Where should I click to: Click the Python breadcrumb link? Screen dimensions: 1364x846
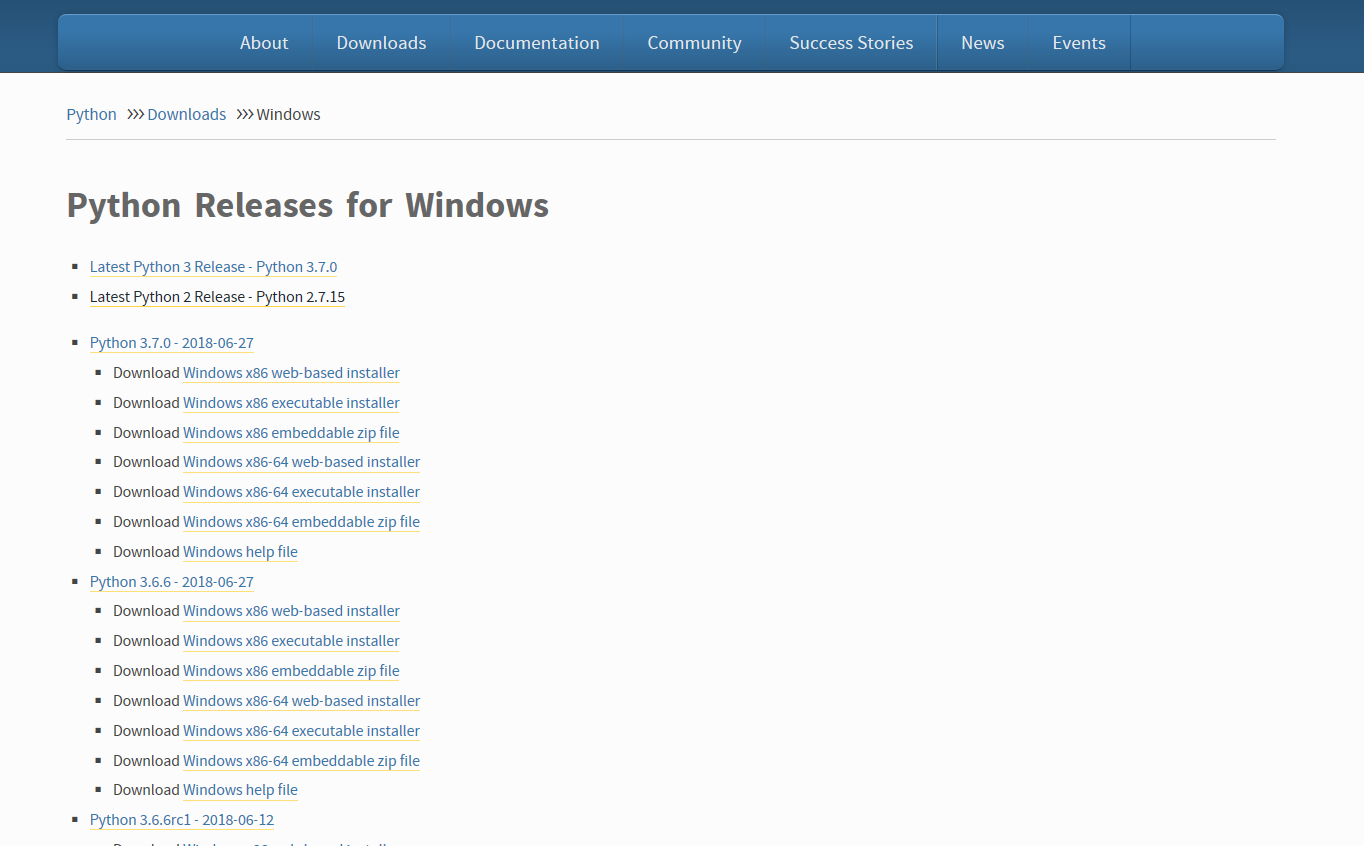tap(92, 114)
